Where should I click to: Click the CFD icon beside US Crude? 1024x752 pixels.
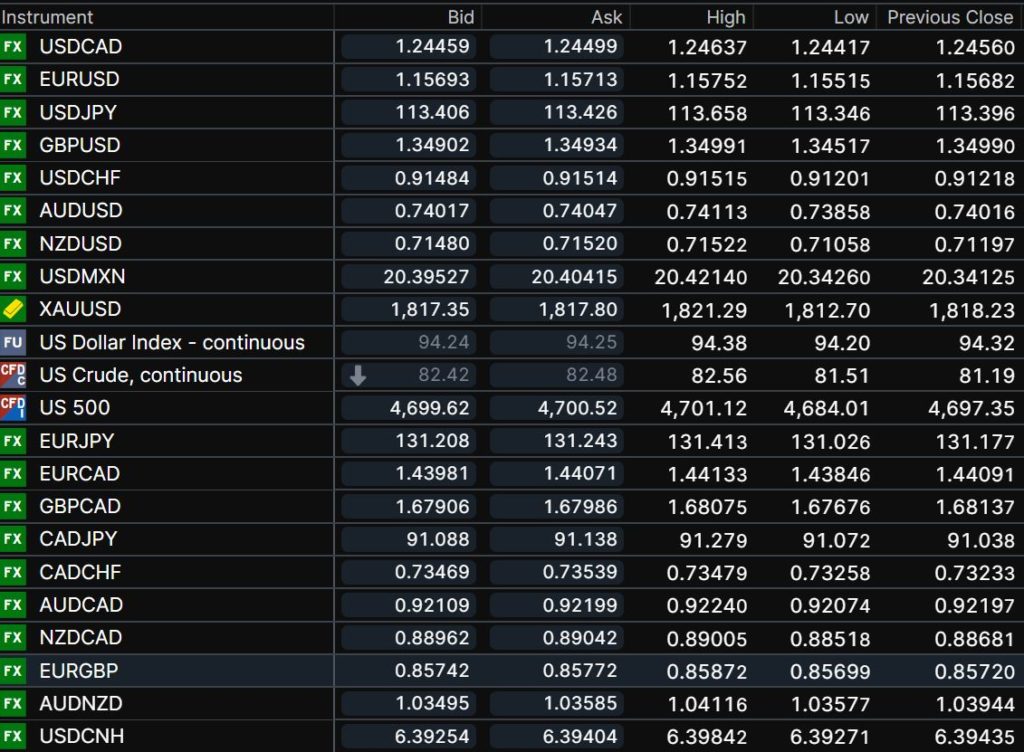13,375
